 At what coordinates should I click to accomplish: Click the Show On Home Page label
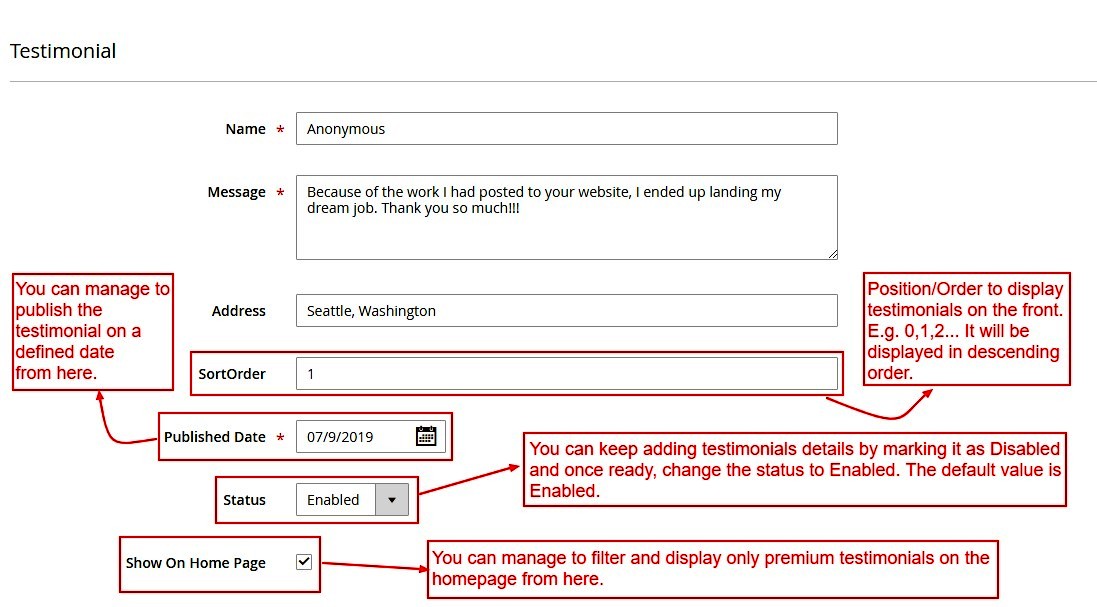(x=196, y=563)
